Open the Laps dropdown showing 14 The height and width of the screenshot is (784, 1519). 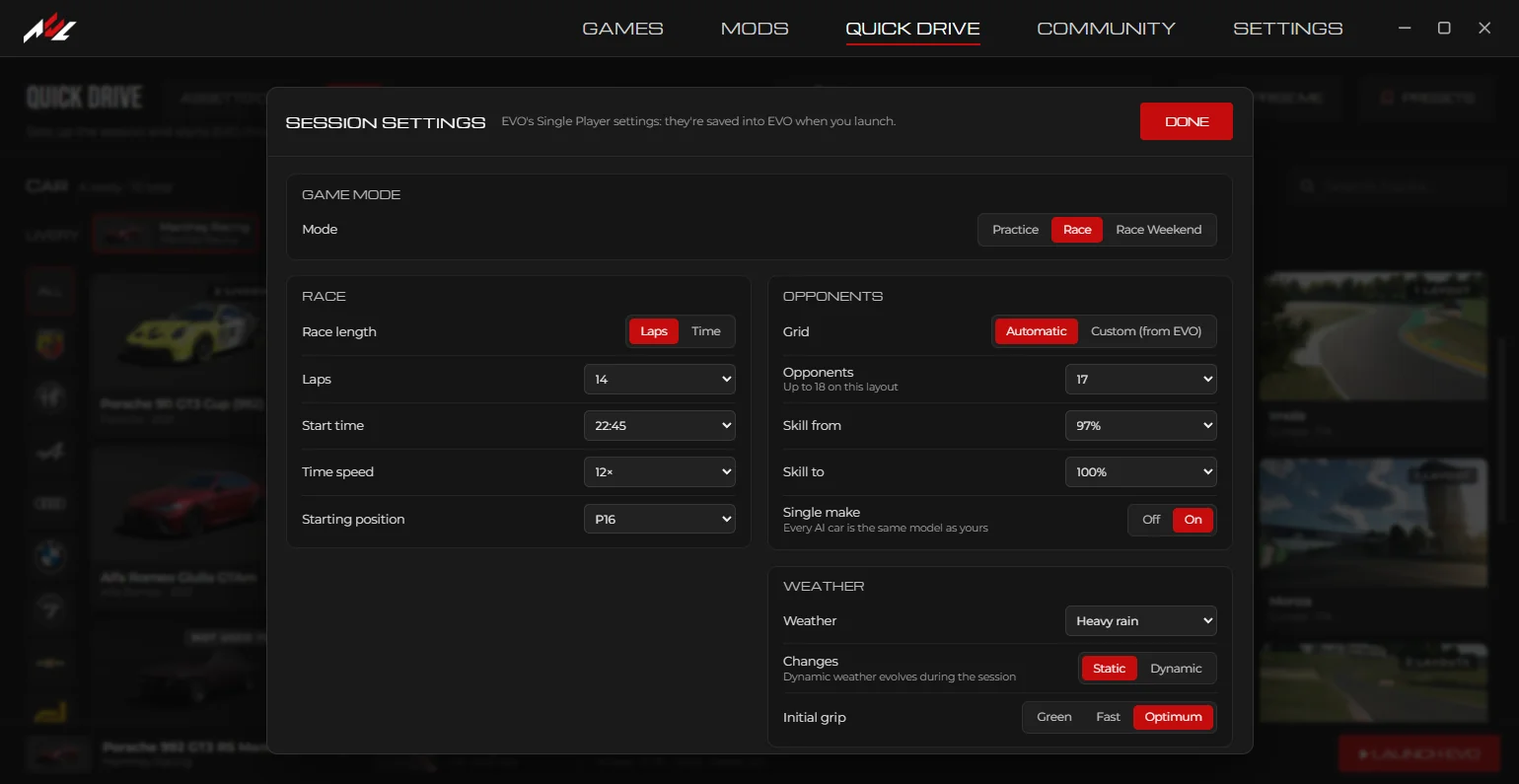(660, 379)
